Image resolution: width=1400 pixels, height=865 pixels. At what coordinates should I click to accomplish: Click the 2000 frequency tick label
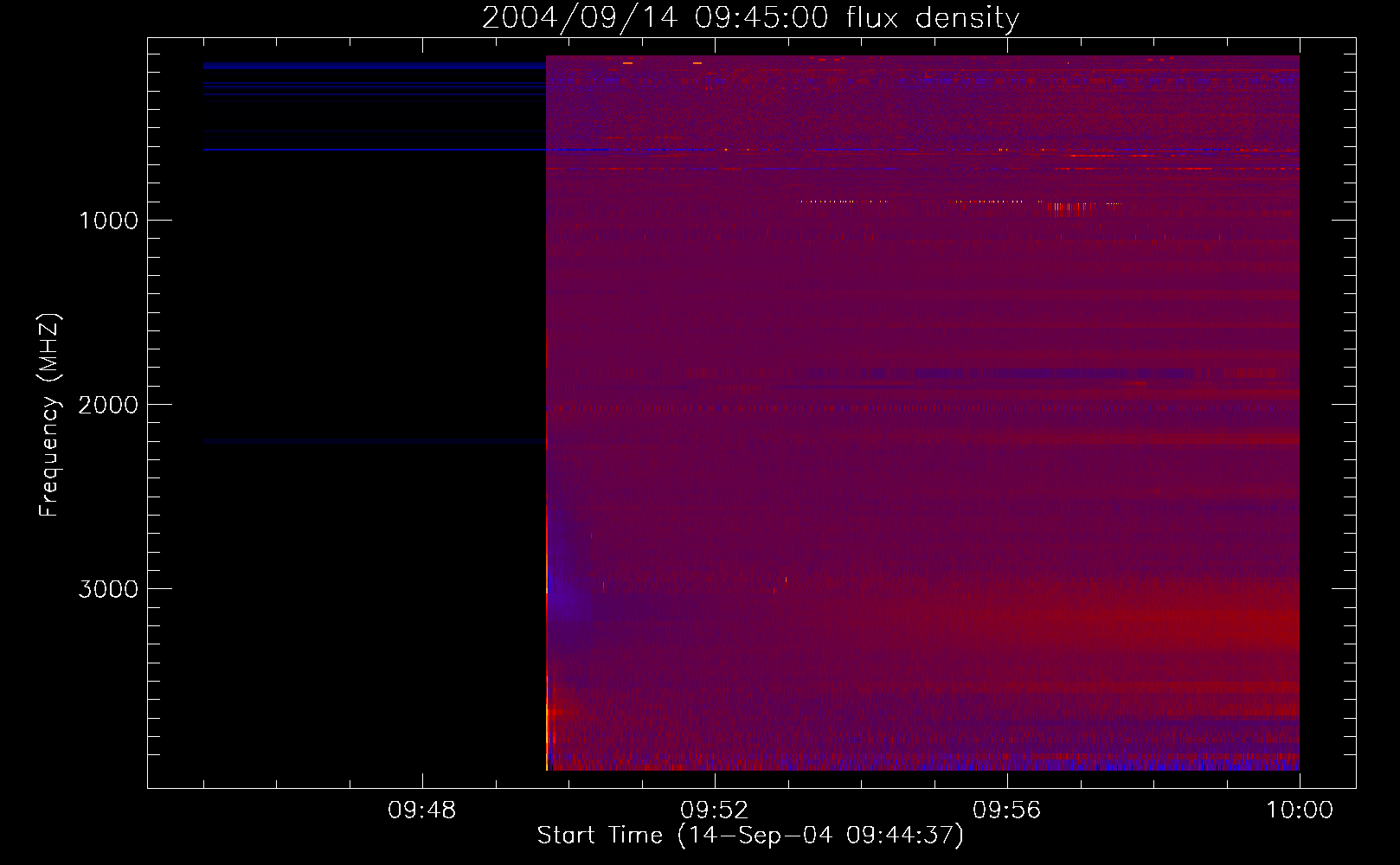click(x=108, y=405)
